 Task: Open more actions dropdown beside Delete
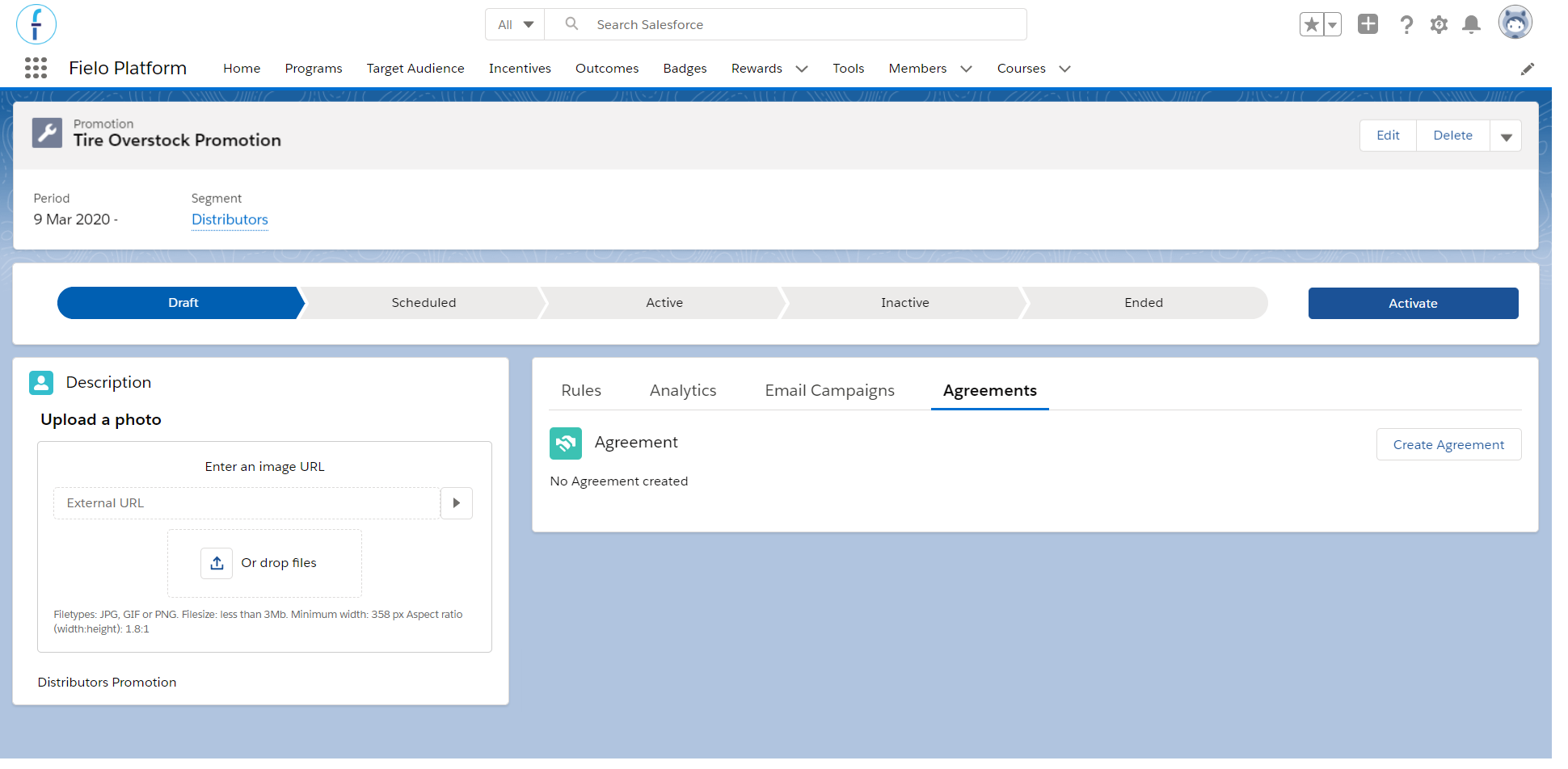coord(1506,136)
